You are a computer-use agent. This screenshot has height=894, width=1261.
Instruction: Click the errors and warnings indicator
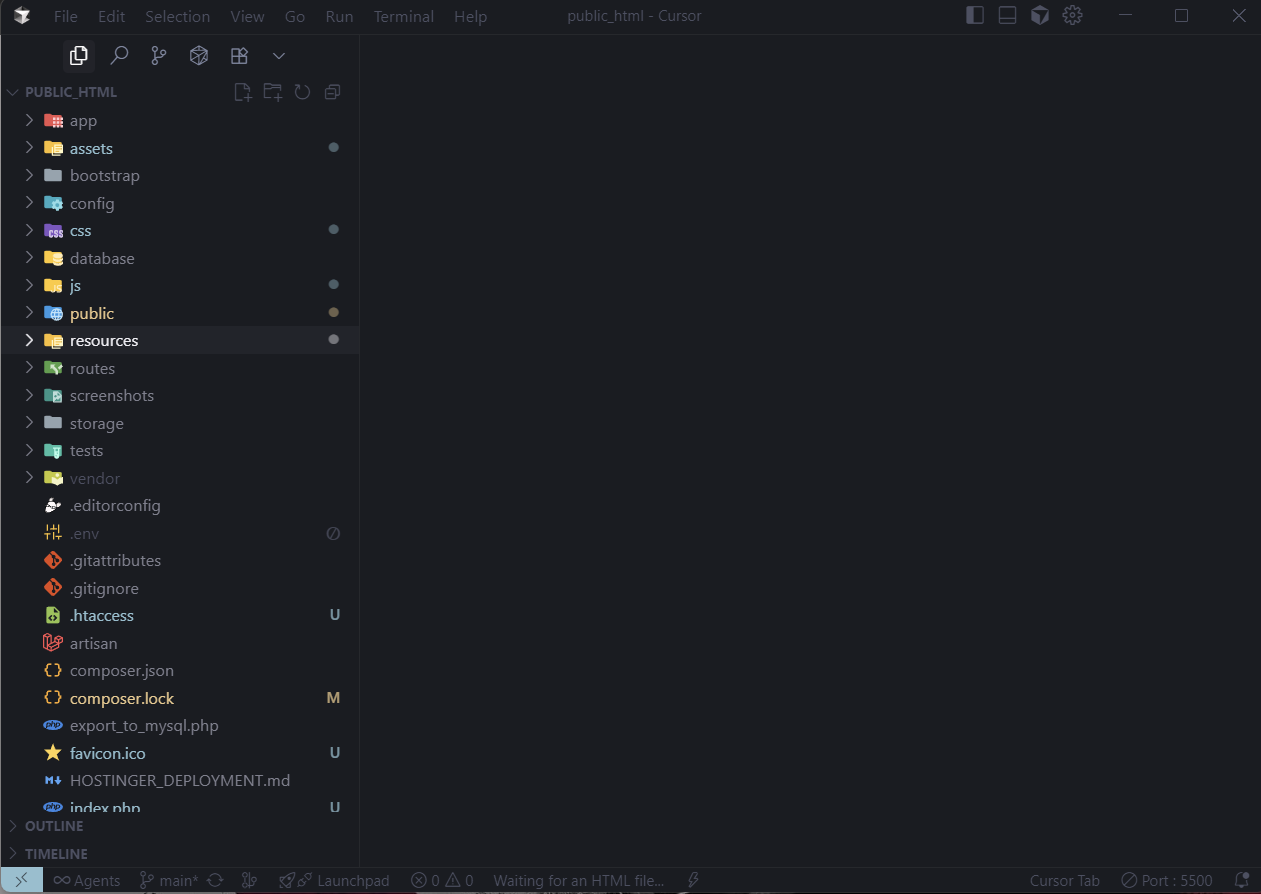point(441,881)
